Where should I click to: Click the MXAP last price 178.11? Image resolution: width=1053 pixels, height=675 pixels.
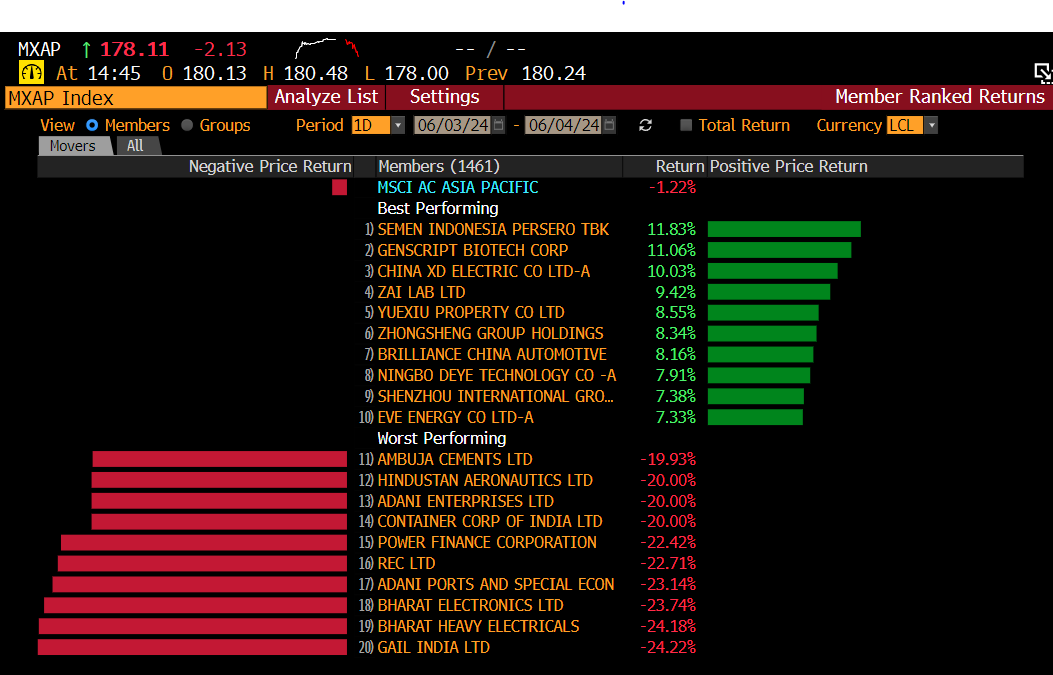point(134,49)
